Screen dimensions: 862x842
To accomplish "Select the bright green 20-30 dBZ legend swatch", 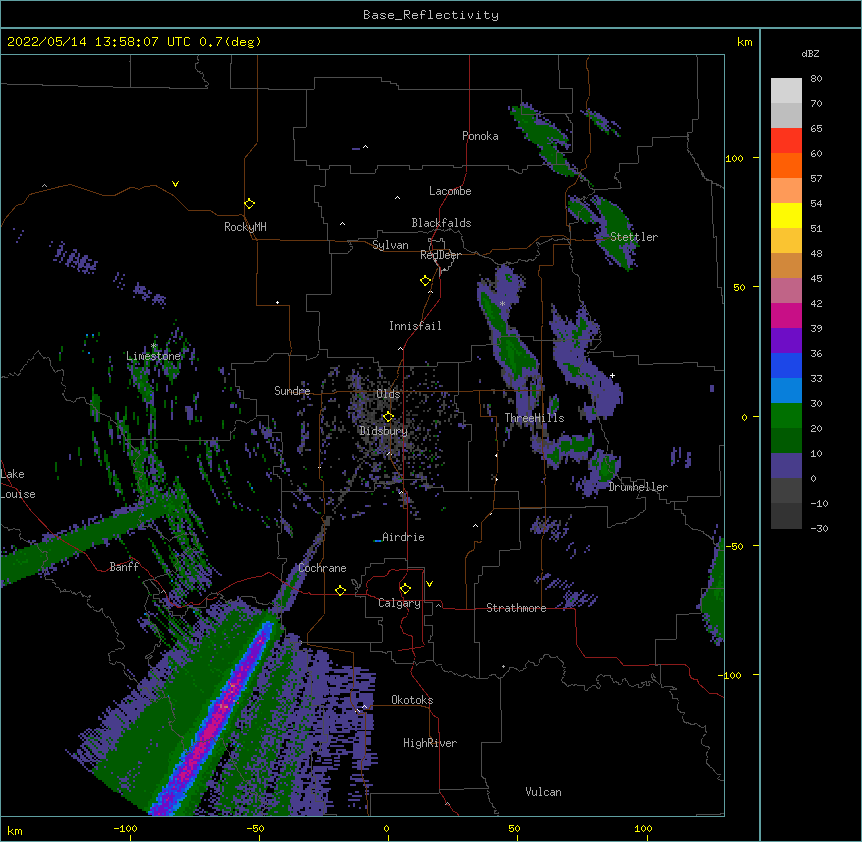I will pos(786,416).
